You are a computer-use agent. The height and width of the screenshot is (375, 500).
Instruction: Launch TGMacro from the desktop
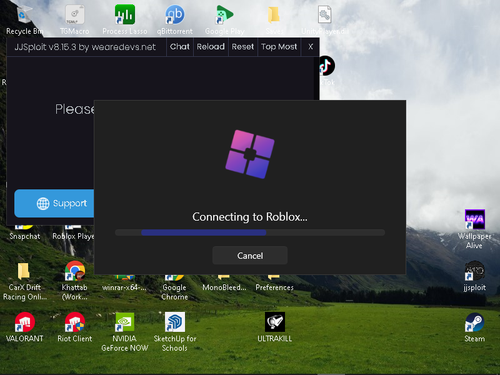(x=75, y=19)
